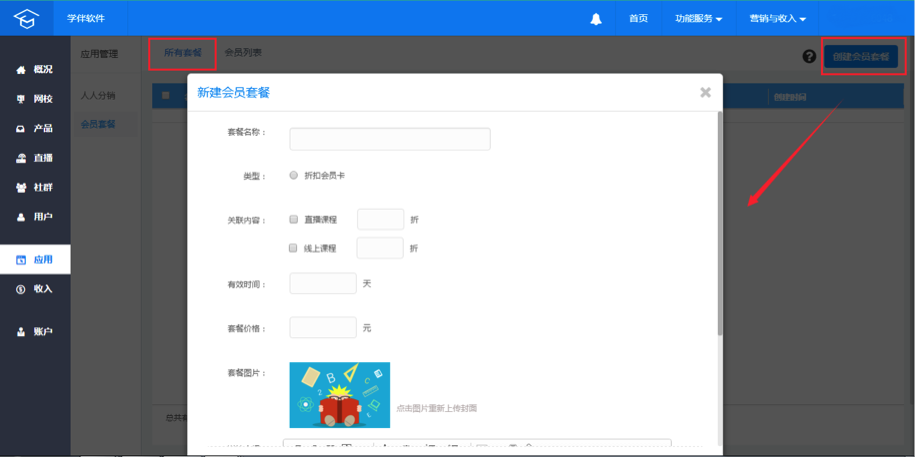Open 直播 in the sidebar
The image size is (915, 458).
(35, 158)
